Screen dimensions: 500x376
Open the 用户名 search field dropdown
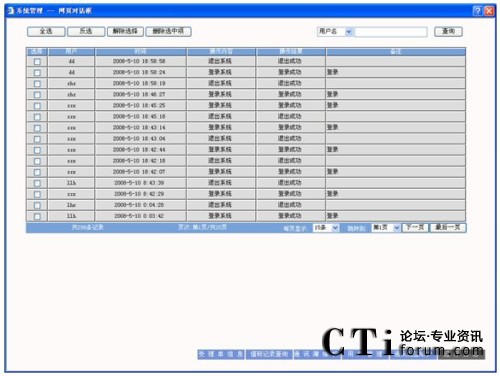349,32
